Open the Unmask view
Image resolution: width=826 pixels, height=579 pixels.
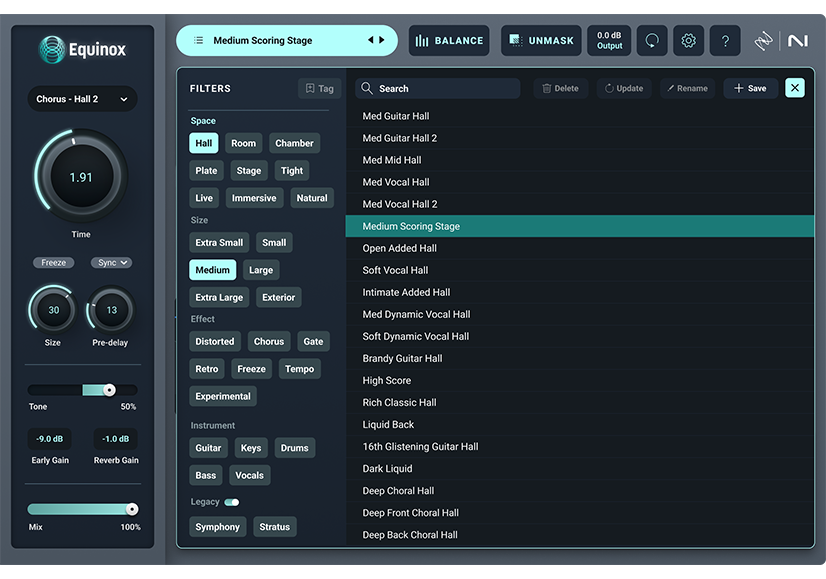pos(541,41)
